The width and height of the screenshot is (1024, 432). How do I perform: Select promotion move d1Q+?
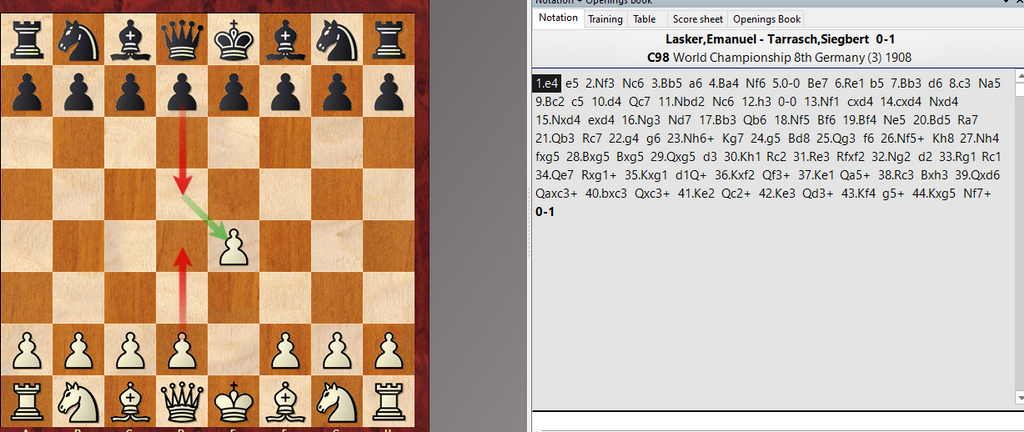[x=690, y=175]
